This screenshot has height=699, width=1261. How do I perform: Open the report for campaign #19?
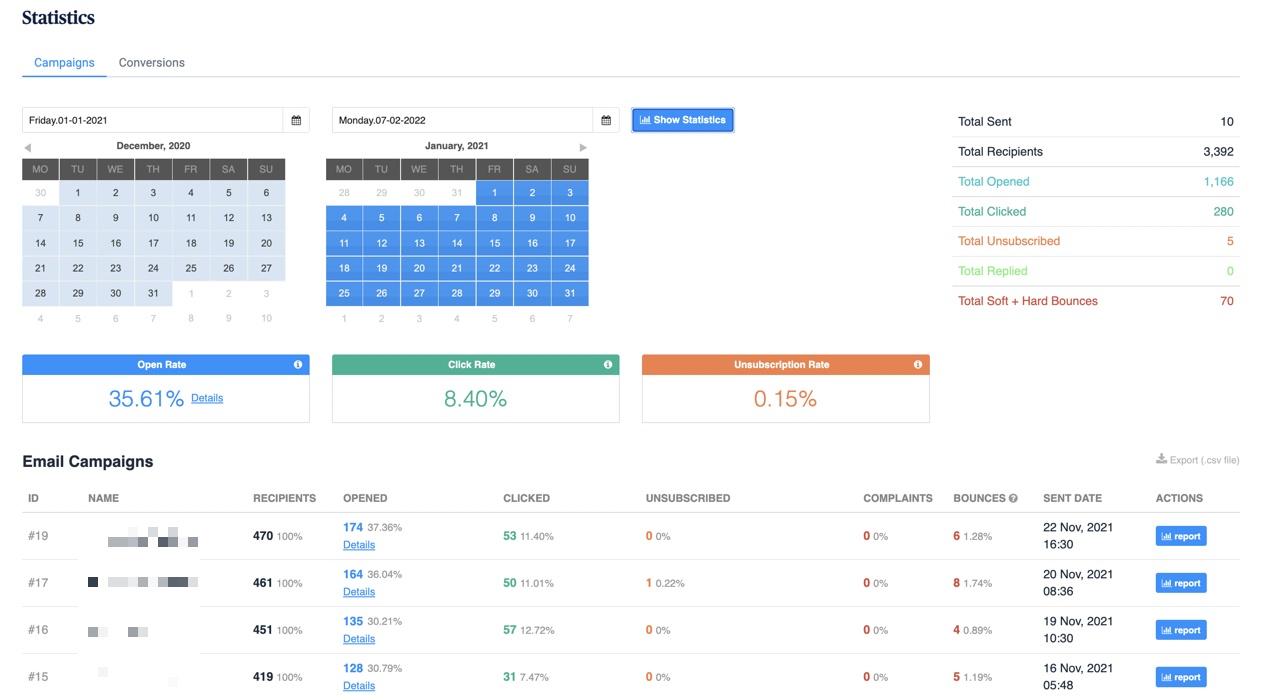pos(1181,536)
